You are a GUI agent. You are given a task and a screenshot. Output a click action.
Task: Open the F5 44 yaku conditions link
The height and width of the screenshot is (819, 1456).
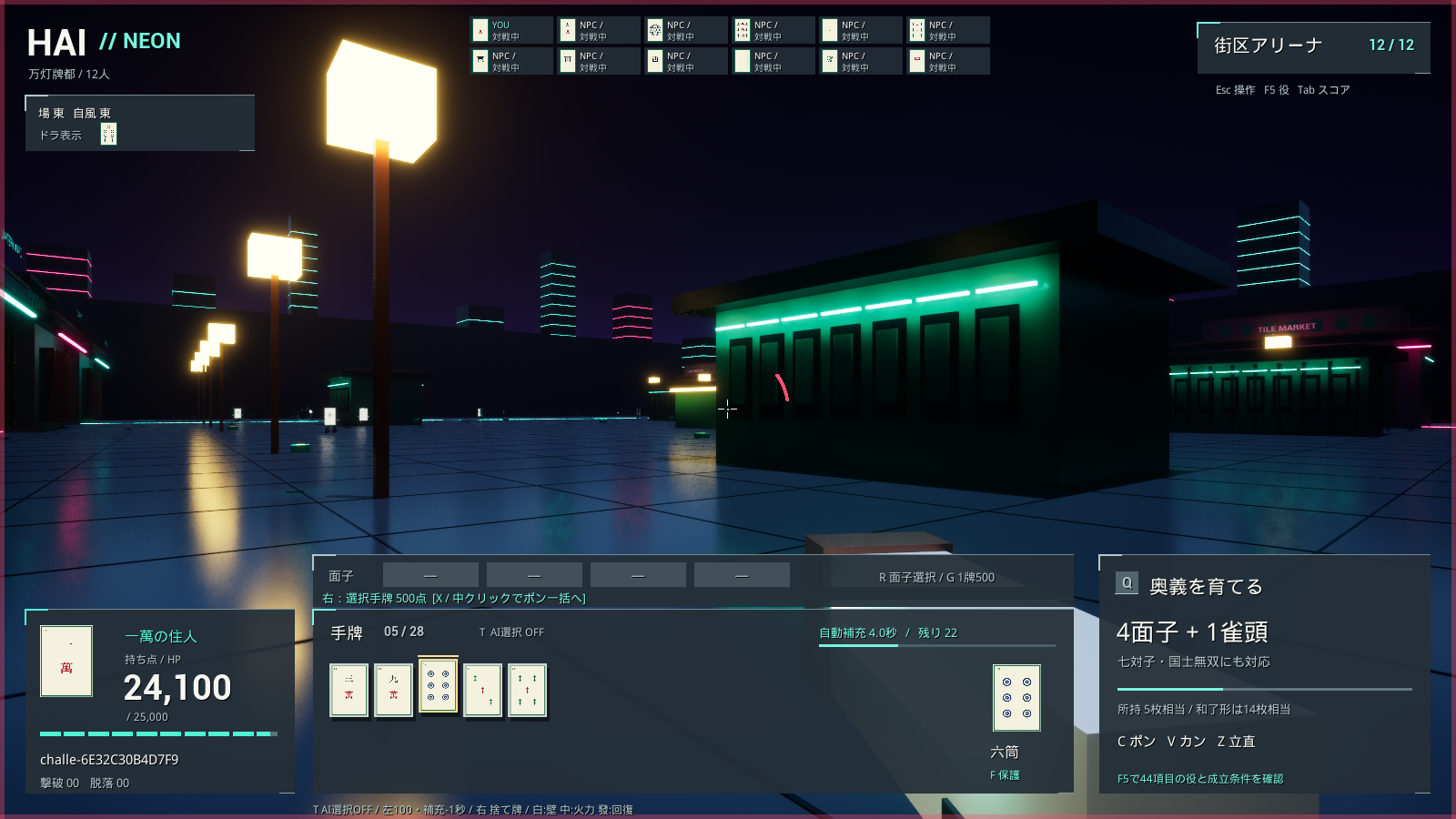(x=1200, y=779)
